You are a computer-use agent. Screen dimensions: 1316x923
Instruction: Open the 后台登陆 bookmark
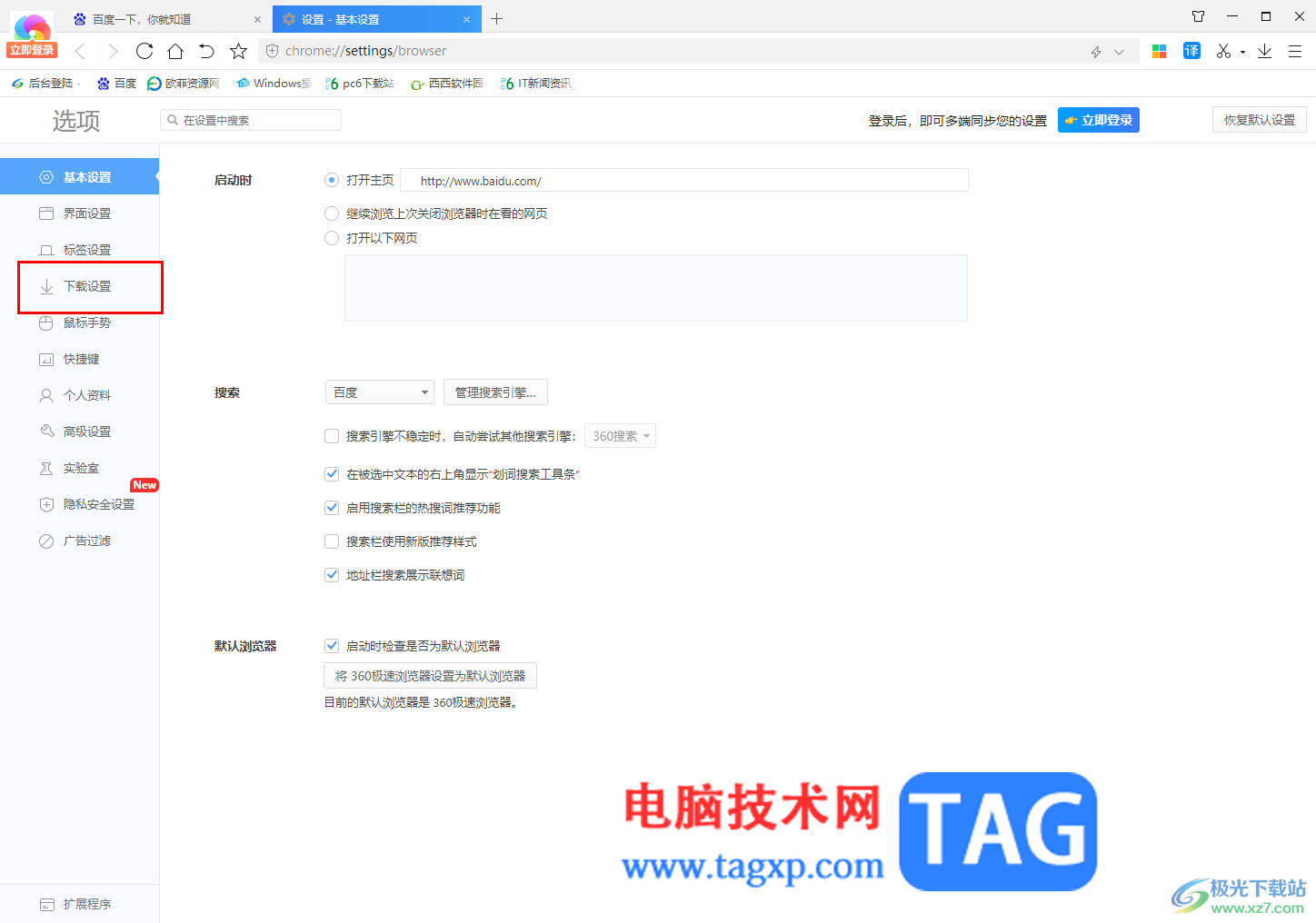coord(44,84)
